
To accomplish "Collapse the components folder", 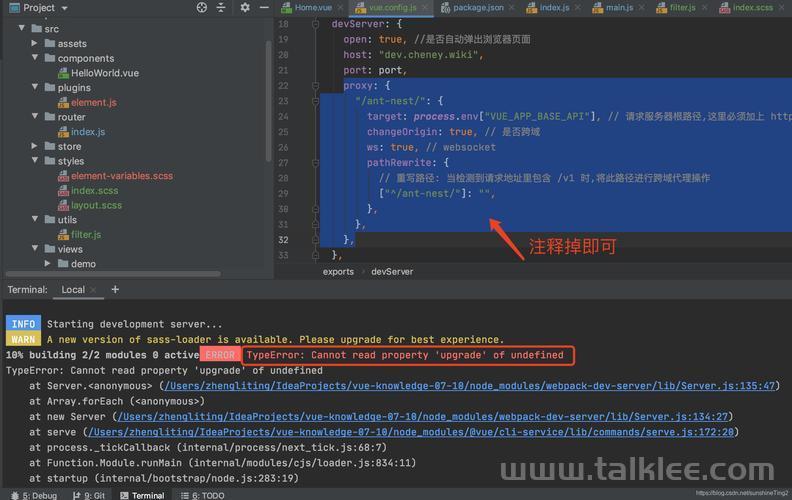I will 35,58.
